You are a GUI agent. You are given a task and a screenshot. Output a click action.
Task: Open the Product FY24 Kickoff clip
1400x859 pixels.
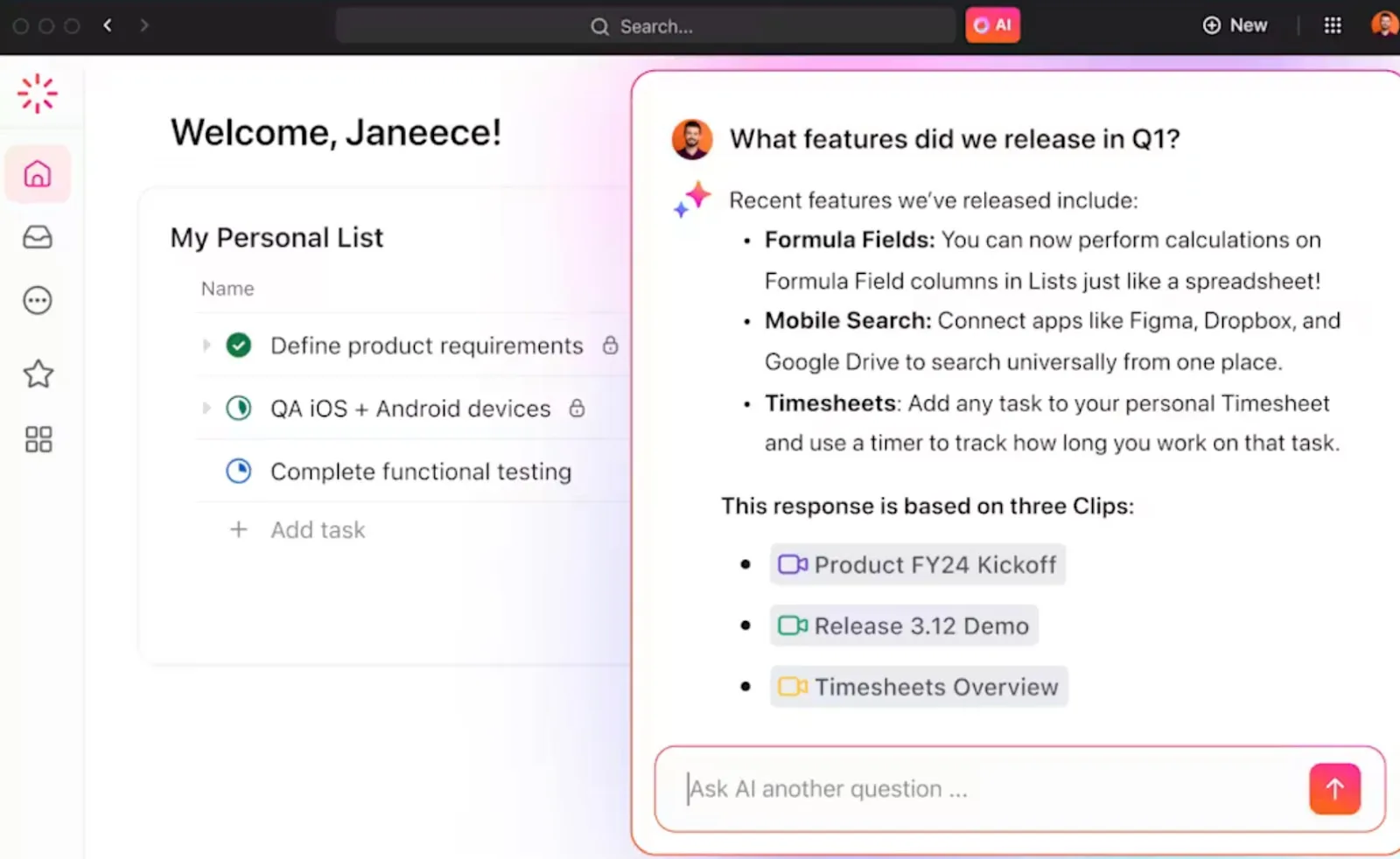(x=917, y=565)
